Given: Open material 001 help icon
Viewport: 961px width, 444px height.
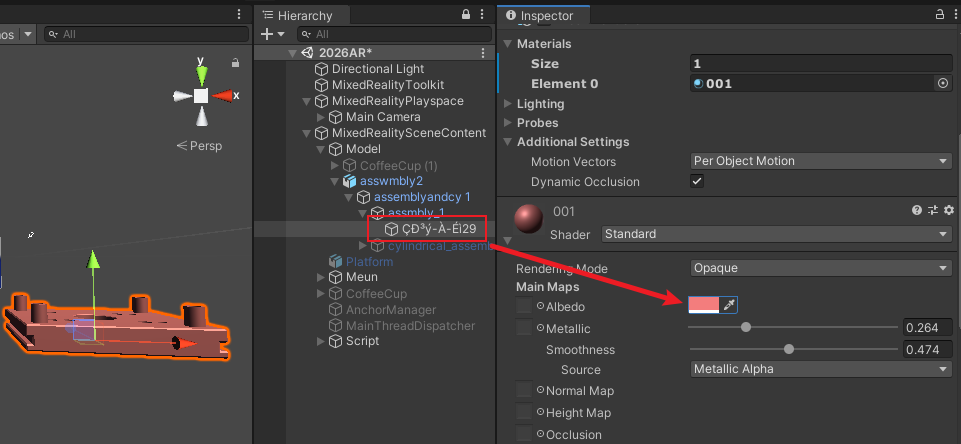Looking at the screenshot, I should coord(917,210).
